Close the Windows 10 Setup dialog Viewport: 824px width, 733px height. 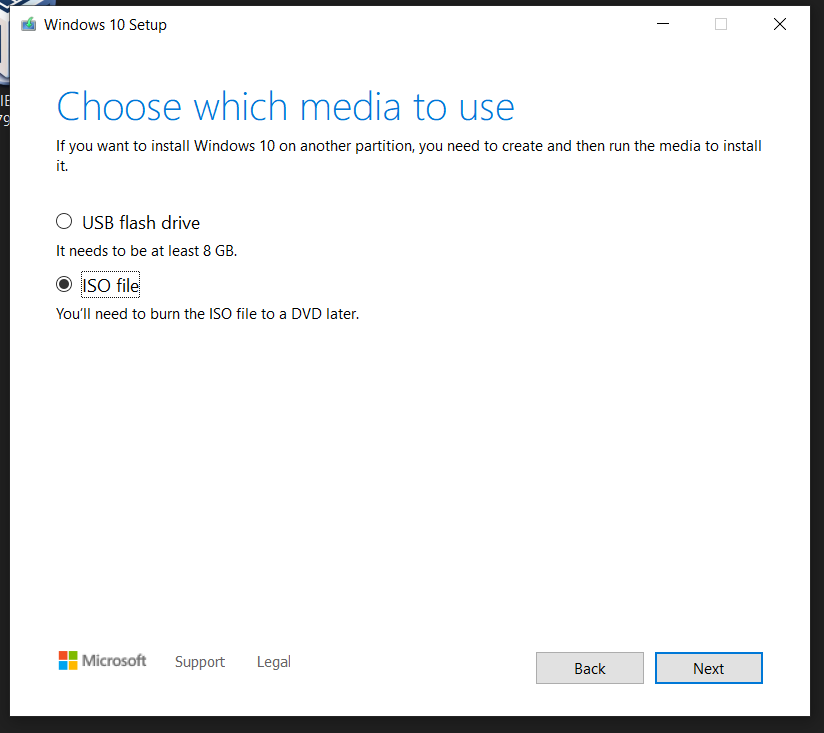pos(780,25)
